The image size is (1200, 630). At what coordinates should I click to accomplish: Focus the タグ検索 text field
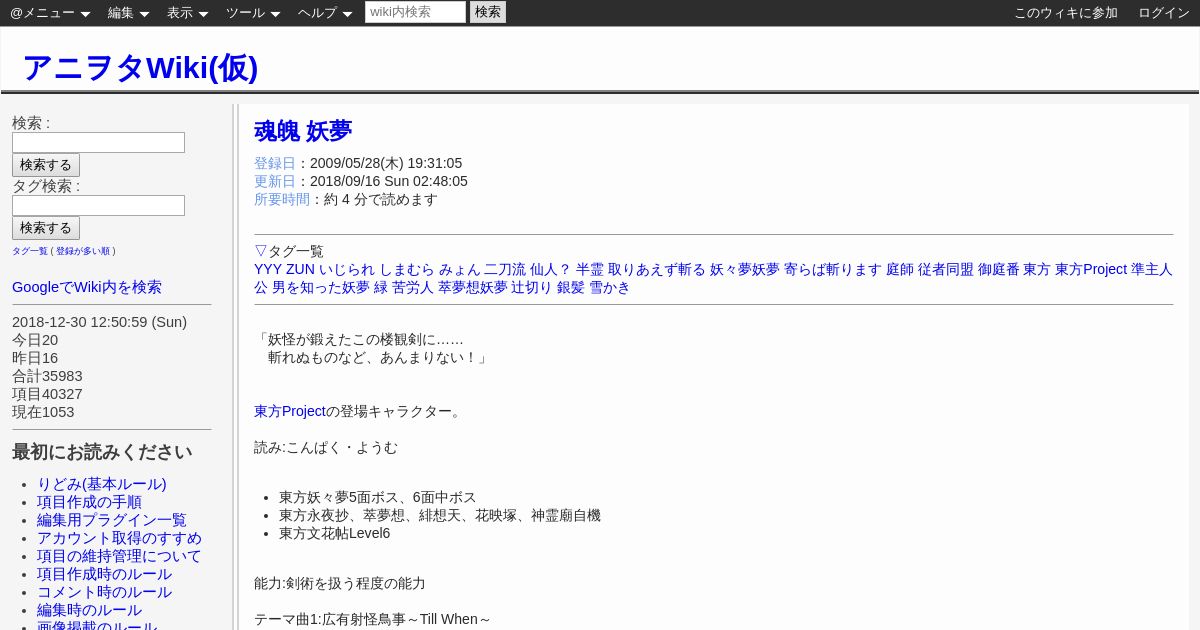click(x=98, y=205)
